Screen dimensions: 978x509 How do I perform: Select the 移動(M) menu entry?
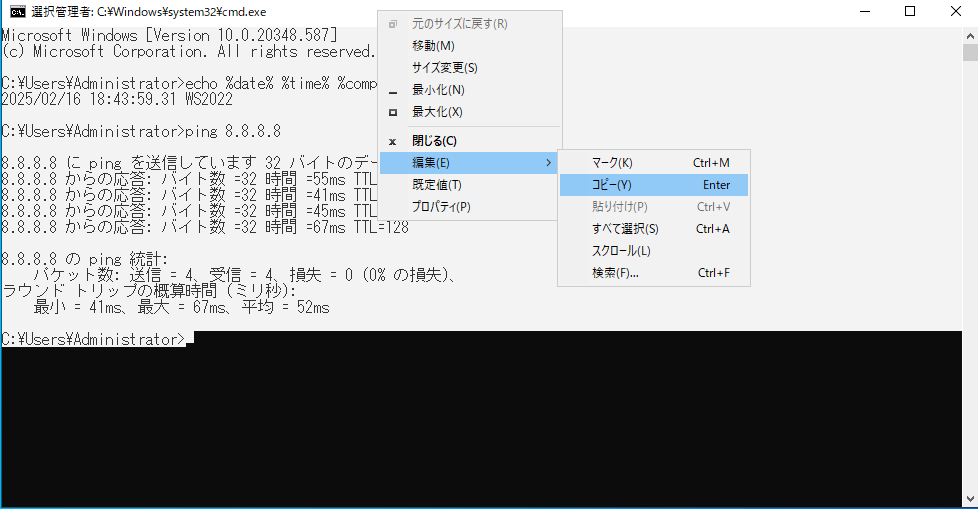(x=433, y=46)
